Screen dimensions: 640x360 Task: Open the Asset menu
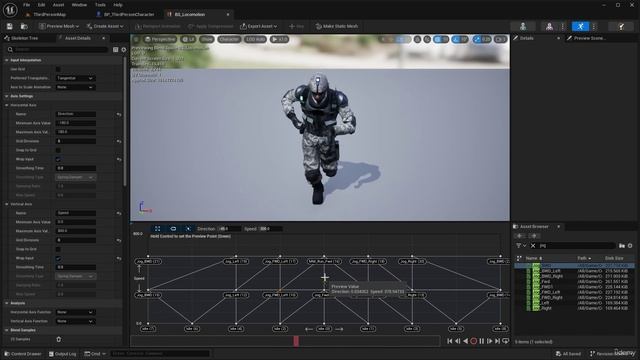coord(58,5)
